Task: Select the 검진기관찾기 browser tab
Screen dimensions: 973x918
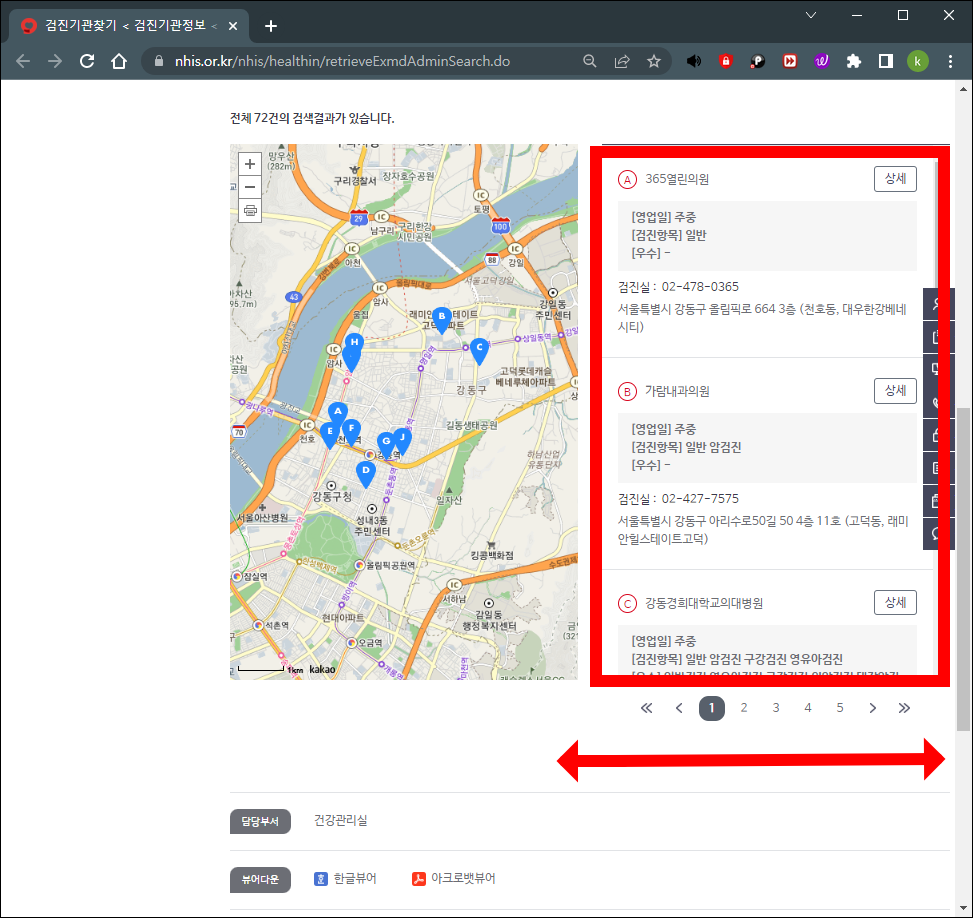Action: pyautogui.click(x=128, y=25)
